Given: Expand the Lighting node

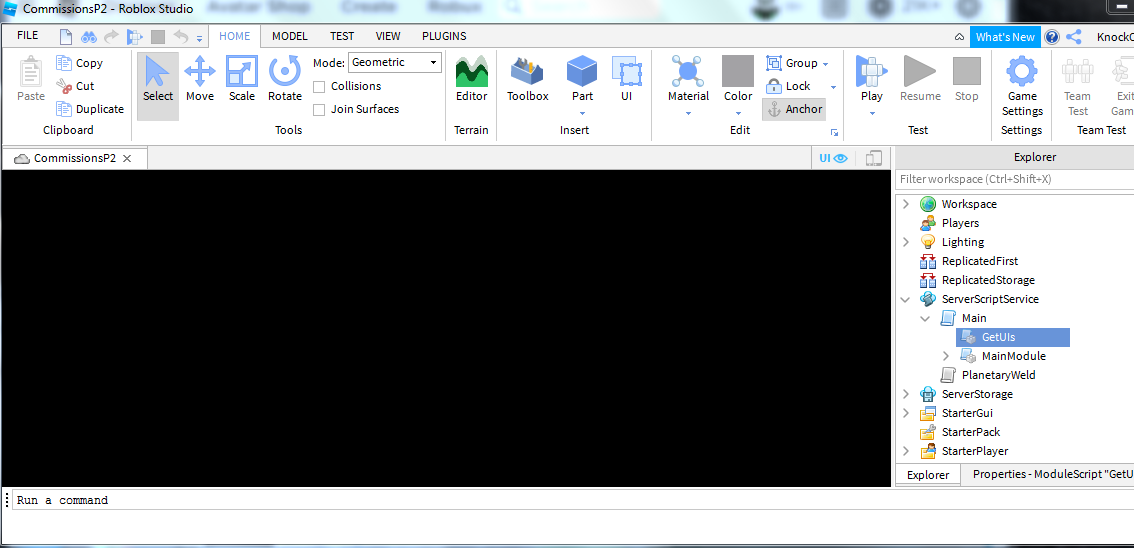Looking at the screenshot, I should (905, 242).
